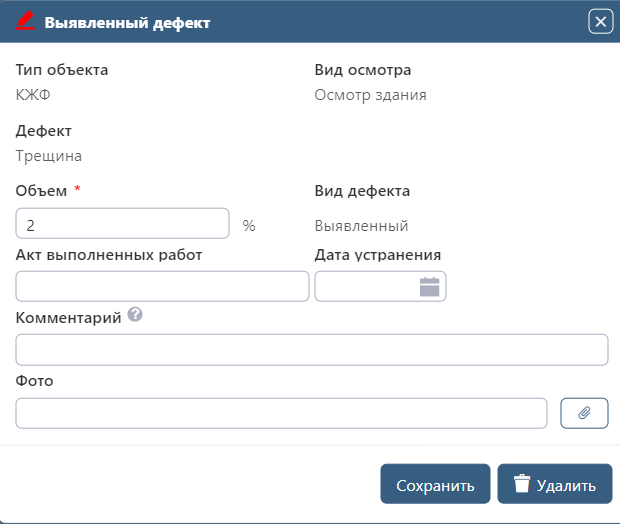This screenshot has width=620, height=524.
Task: Focus the Объем input field
Action: pos(123,225)
